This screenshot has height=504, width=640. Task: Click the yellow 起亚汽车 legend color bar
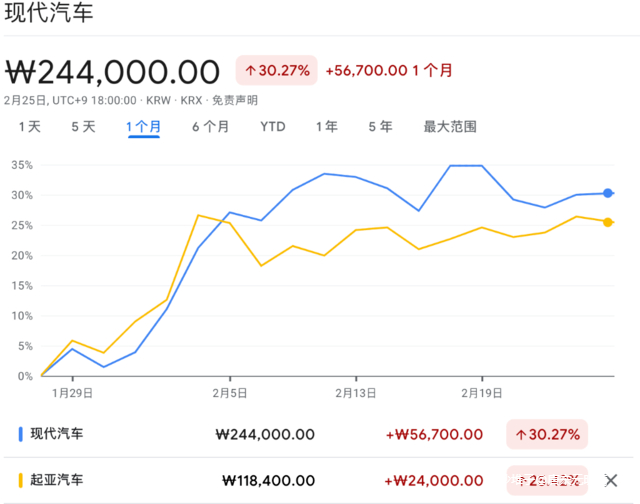[x=20, y=480]
